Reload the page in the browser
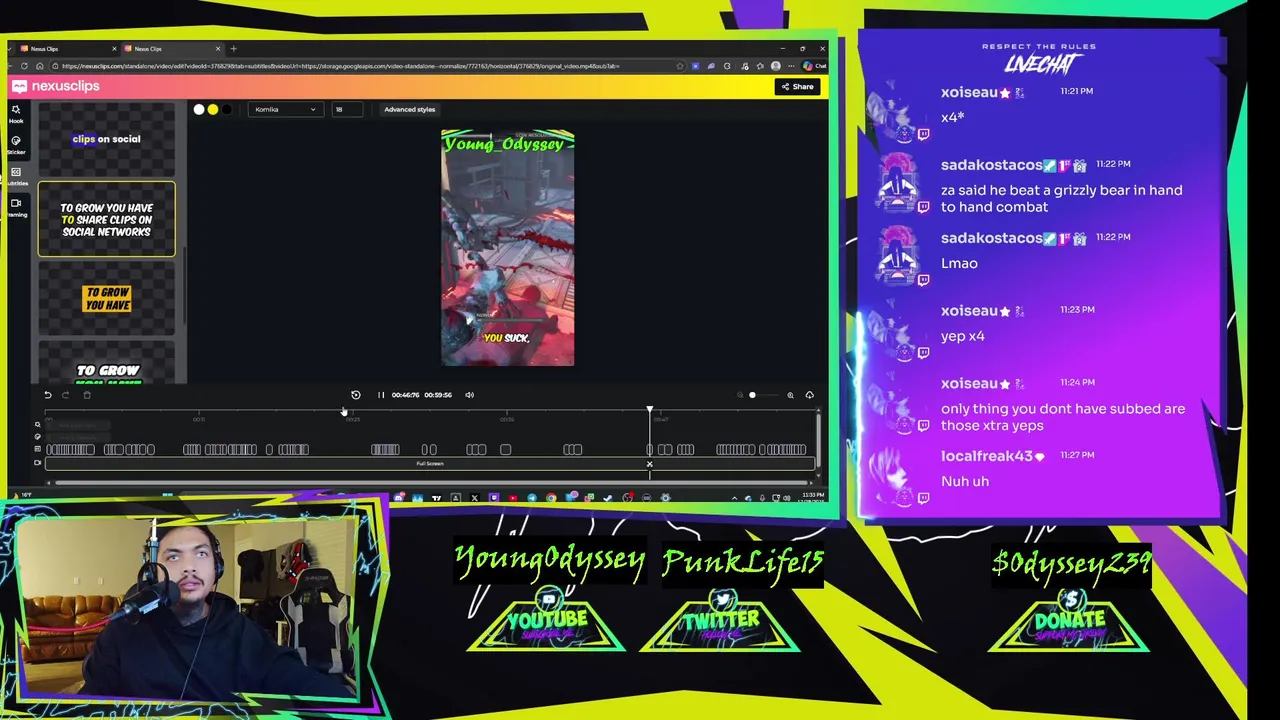The image size is (1280, 720). [x=24, y=66]
